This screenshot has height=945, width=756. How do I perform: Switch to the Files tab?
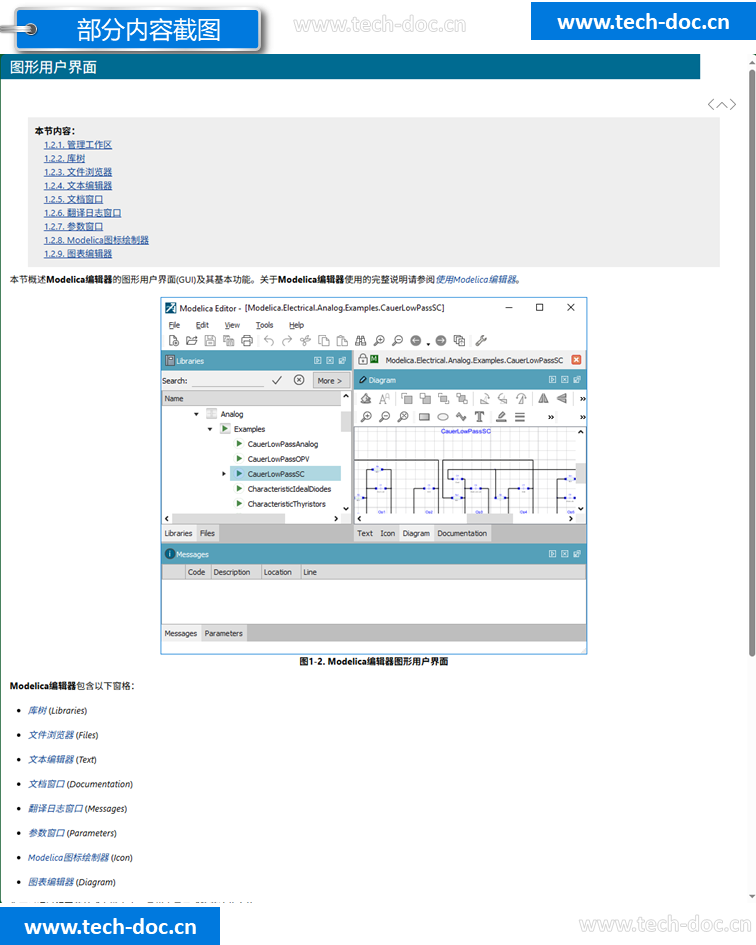[x=207, y=533]
